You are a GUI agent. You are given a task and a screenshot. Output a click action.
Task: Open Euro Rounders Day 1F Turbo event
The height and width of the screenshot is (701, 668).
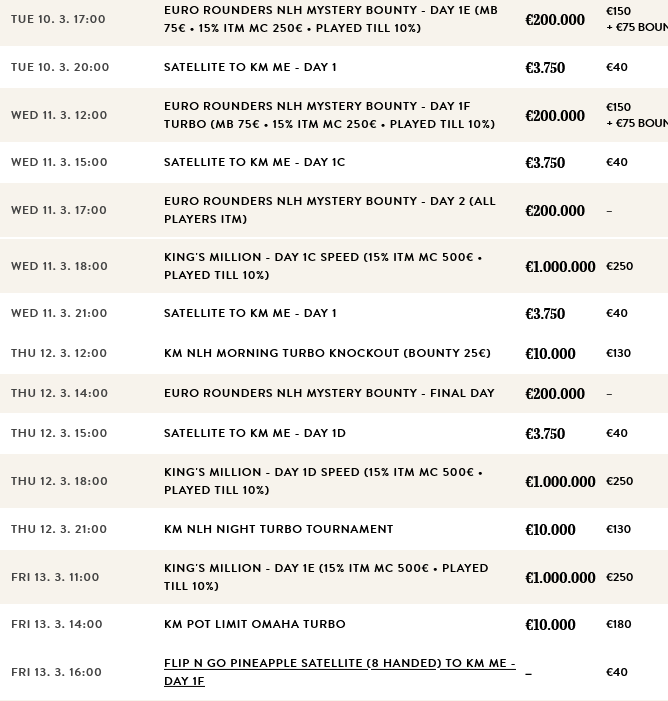tap(329, 115)
